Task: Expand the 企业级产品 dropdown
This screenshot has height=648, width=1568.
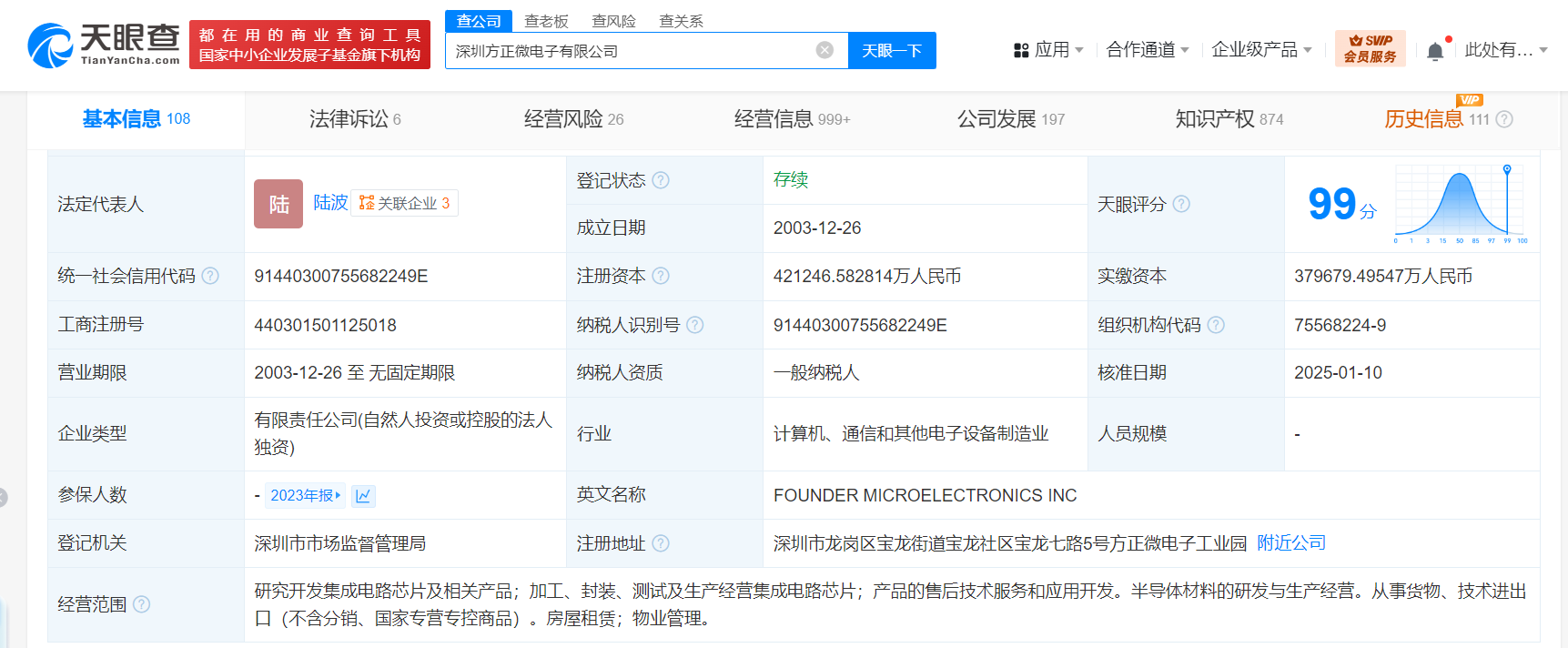Action: click(x=1260, y=50)
